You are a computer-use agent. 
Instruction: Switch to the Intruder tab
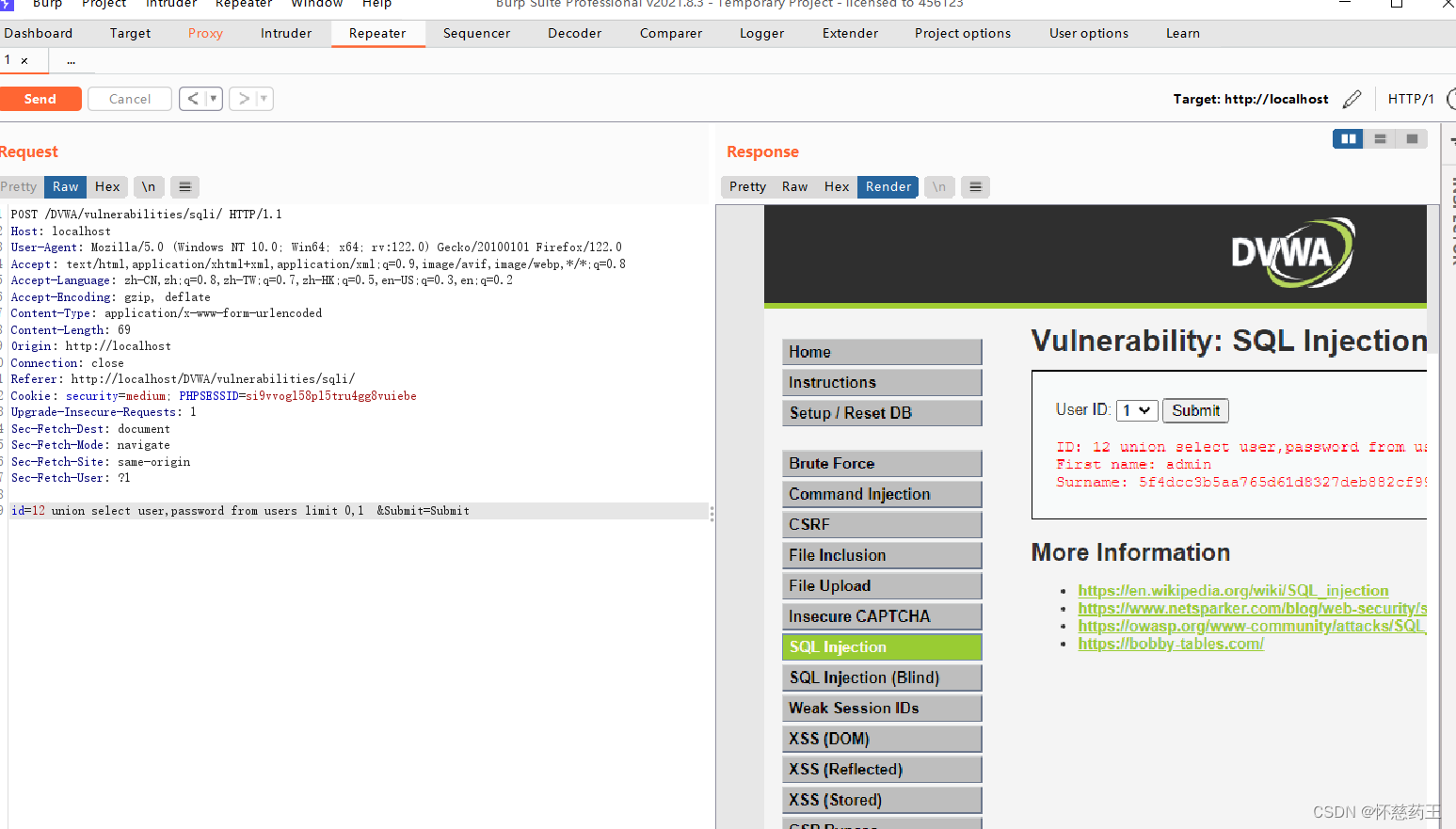click(x=286, y=33)
